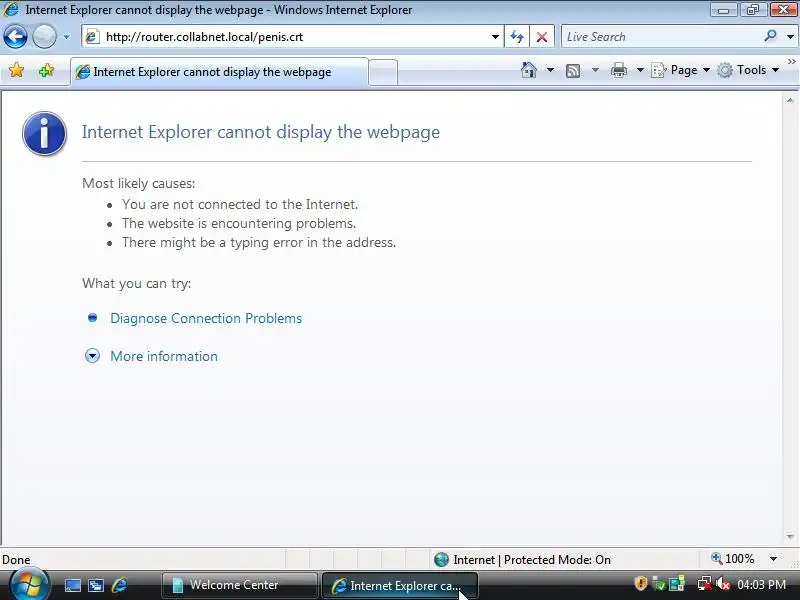The image size is (800, 600).
Task: Click the Windows Security shield tray icon
Action: [x=641, y=584]
